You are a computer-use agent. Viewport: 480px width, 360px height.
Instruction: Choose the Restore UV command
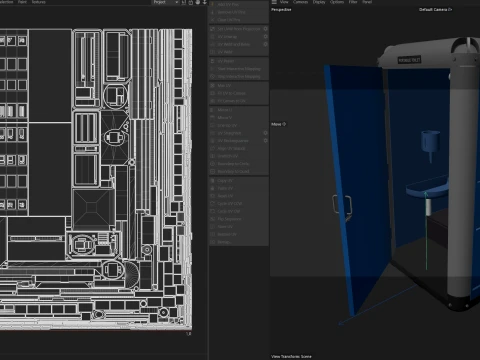coord(239,234)
